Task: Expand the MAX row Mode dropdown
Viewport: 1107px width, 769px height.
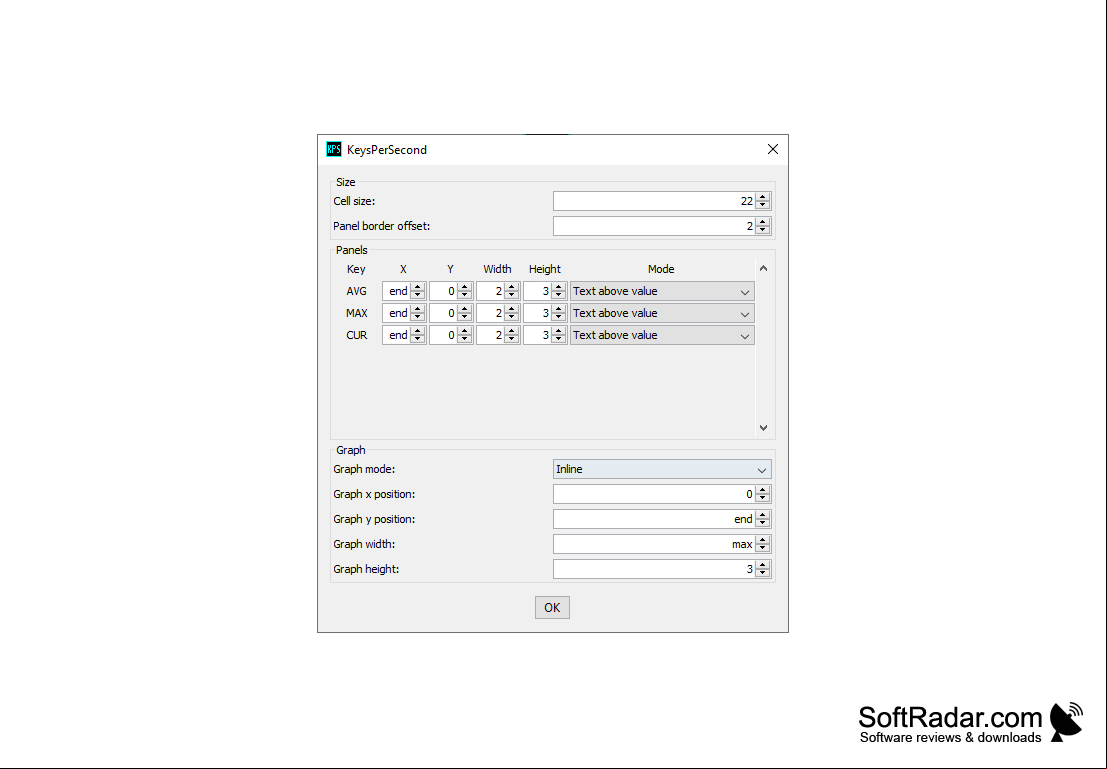Action: (x=662, y=313)
